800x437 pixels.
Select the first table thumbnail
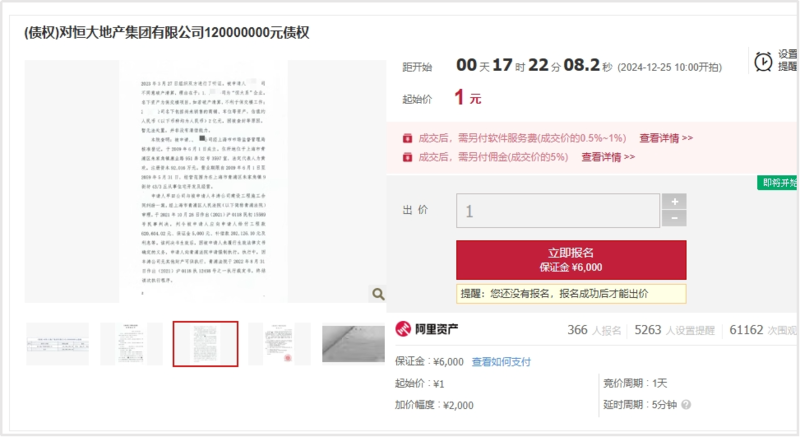(57, 344)
